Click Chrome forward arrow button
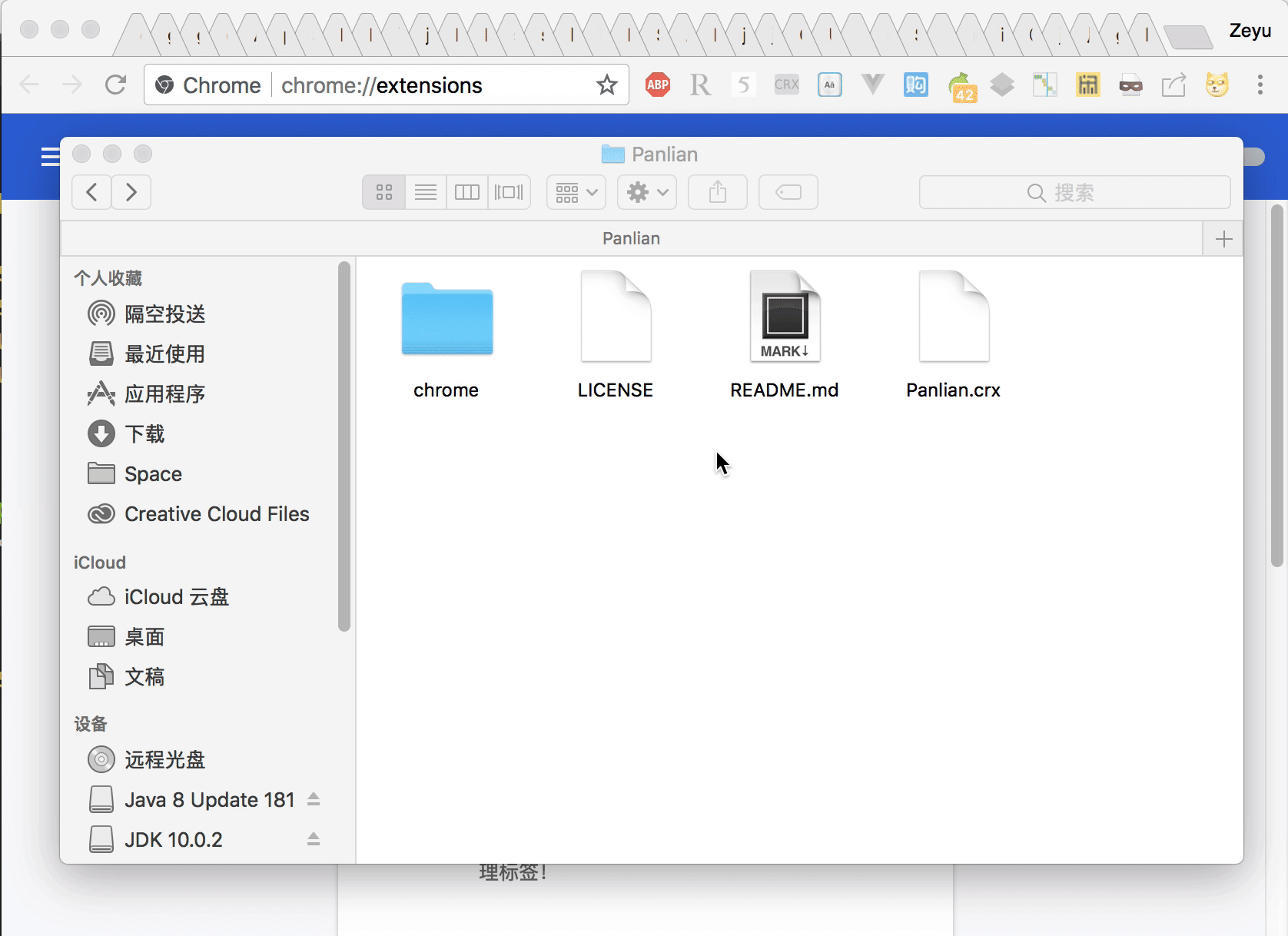Screen dimensions: 1288x936 click(x=72, y=85)
